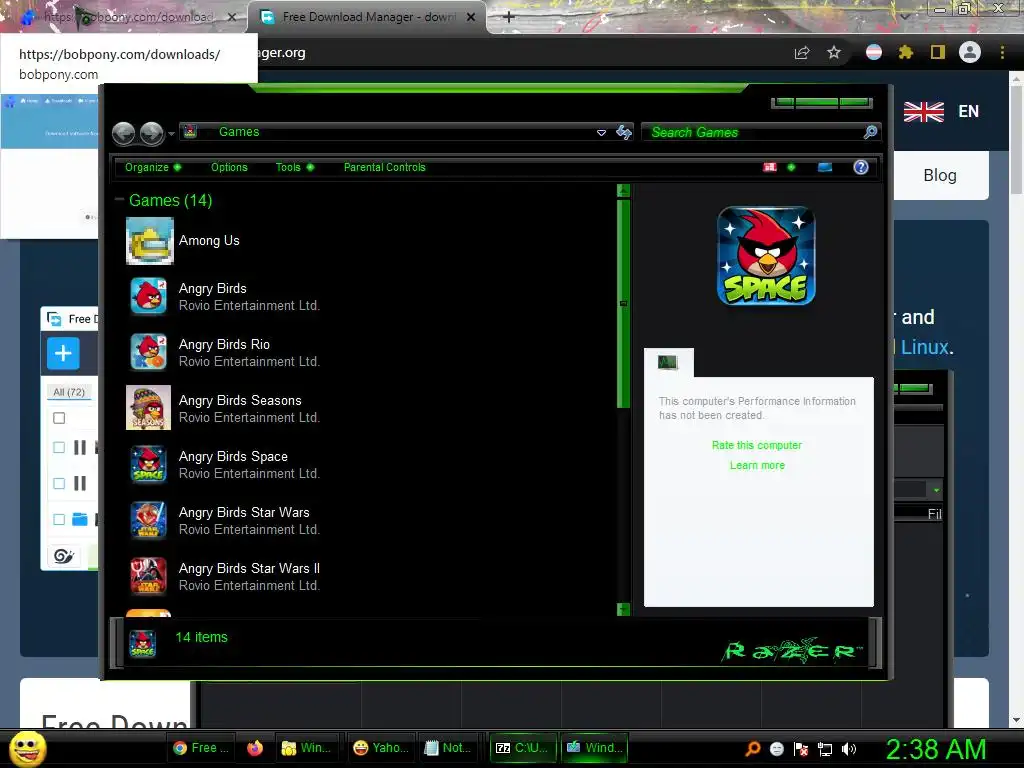1024x768 pixels.
Task: Select the Angry Birds Space list icon
Action: 148,464
